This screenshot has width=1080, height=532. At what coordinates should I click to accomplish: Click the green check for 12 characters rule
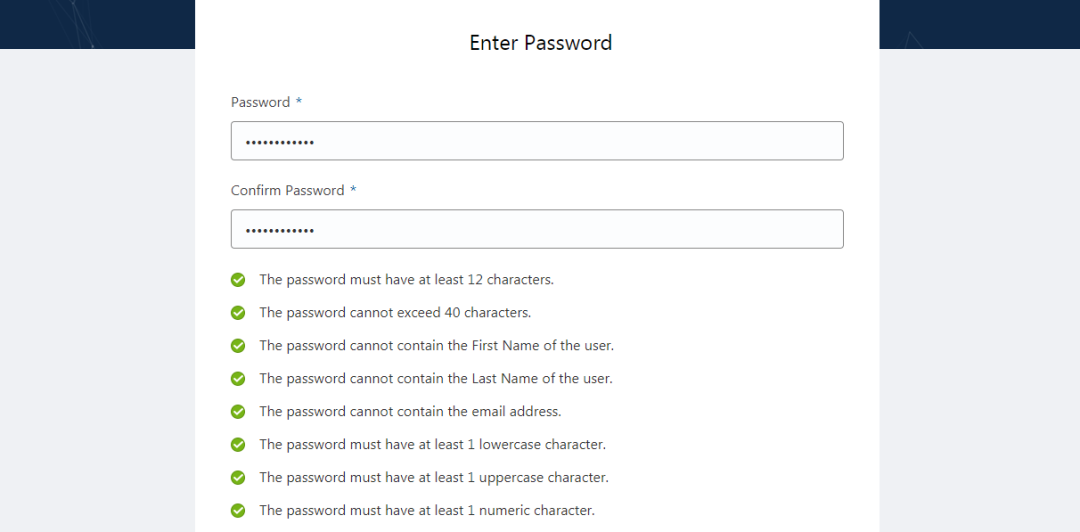(x=238, y=280)
